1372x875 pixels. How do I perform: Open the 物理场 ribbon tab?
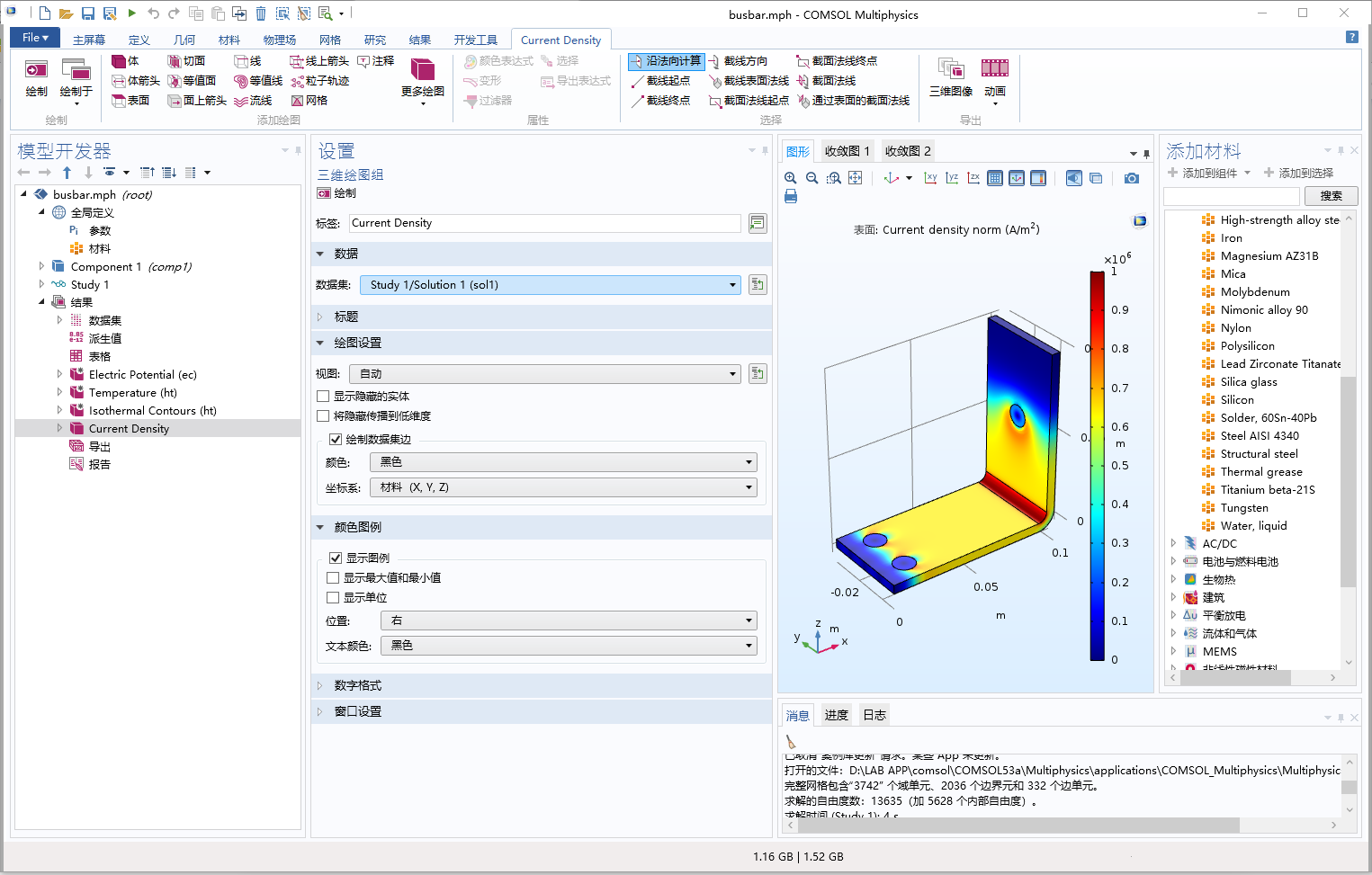pyautogui.click(x=279, y=39)
